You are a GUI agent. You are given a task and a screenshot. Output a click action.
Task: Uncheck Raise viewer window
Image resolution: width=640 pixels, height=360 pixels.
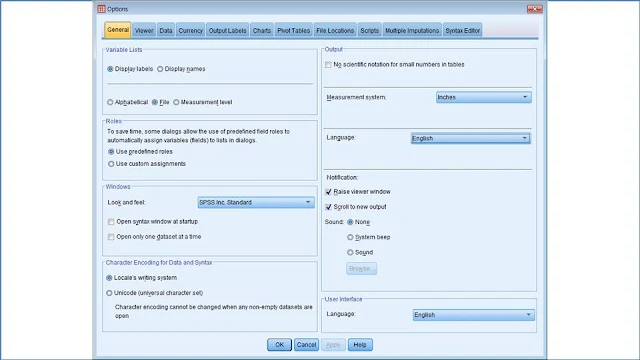[328, 191]
